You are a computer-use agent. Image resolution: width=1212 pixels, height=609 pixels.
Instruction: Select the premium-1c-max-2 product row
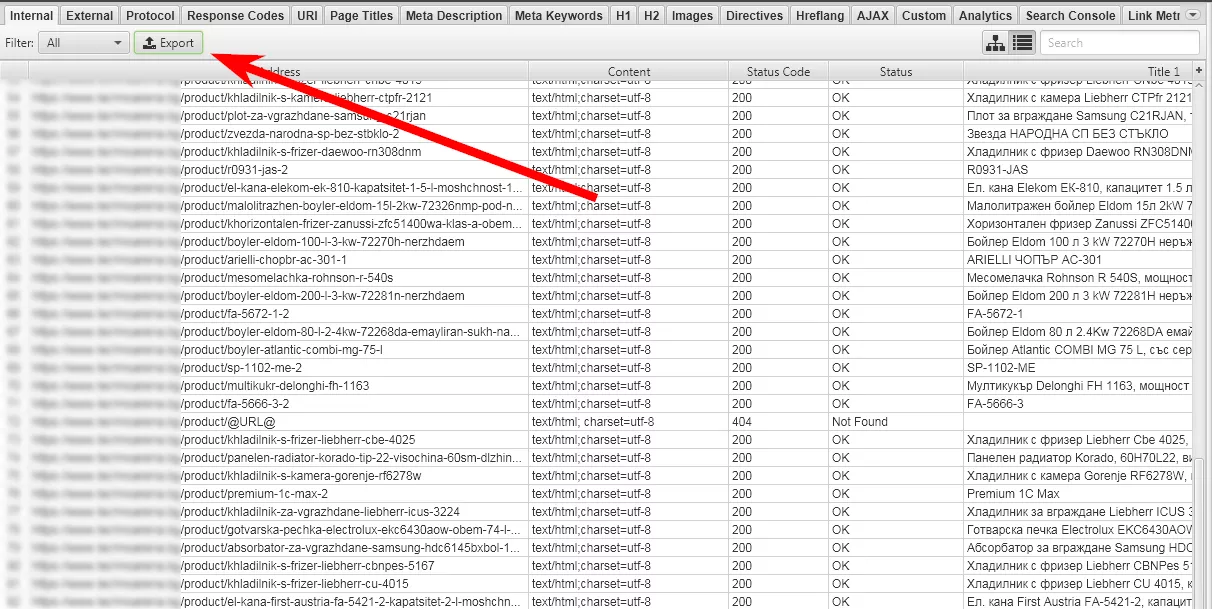(600, 494)
